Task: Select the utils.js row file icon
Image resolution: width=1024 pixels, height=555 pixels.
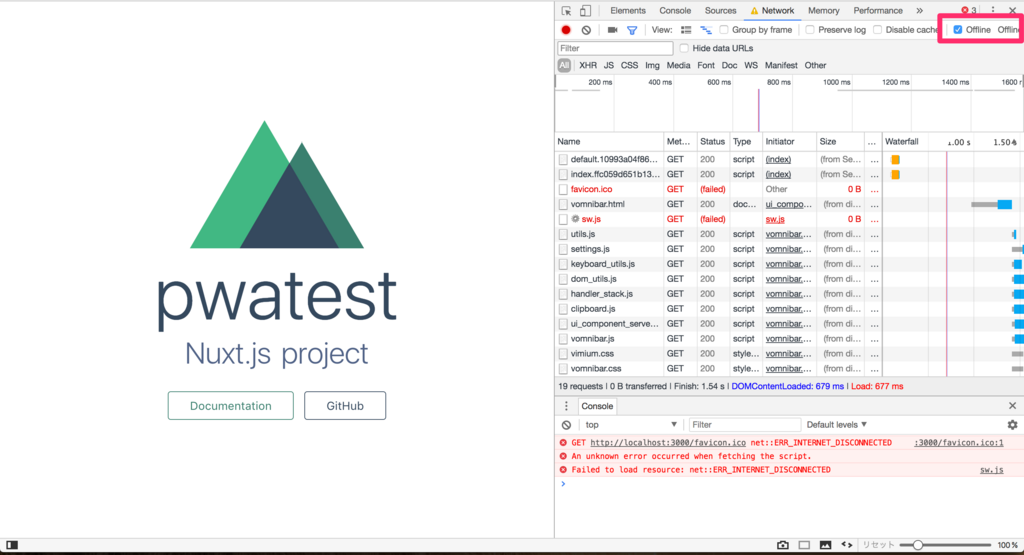Action: pos(563,234)
